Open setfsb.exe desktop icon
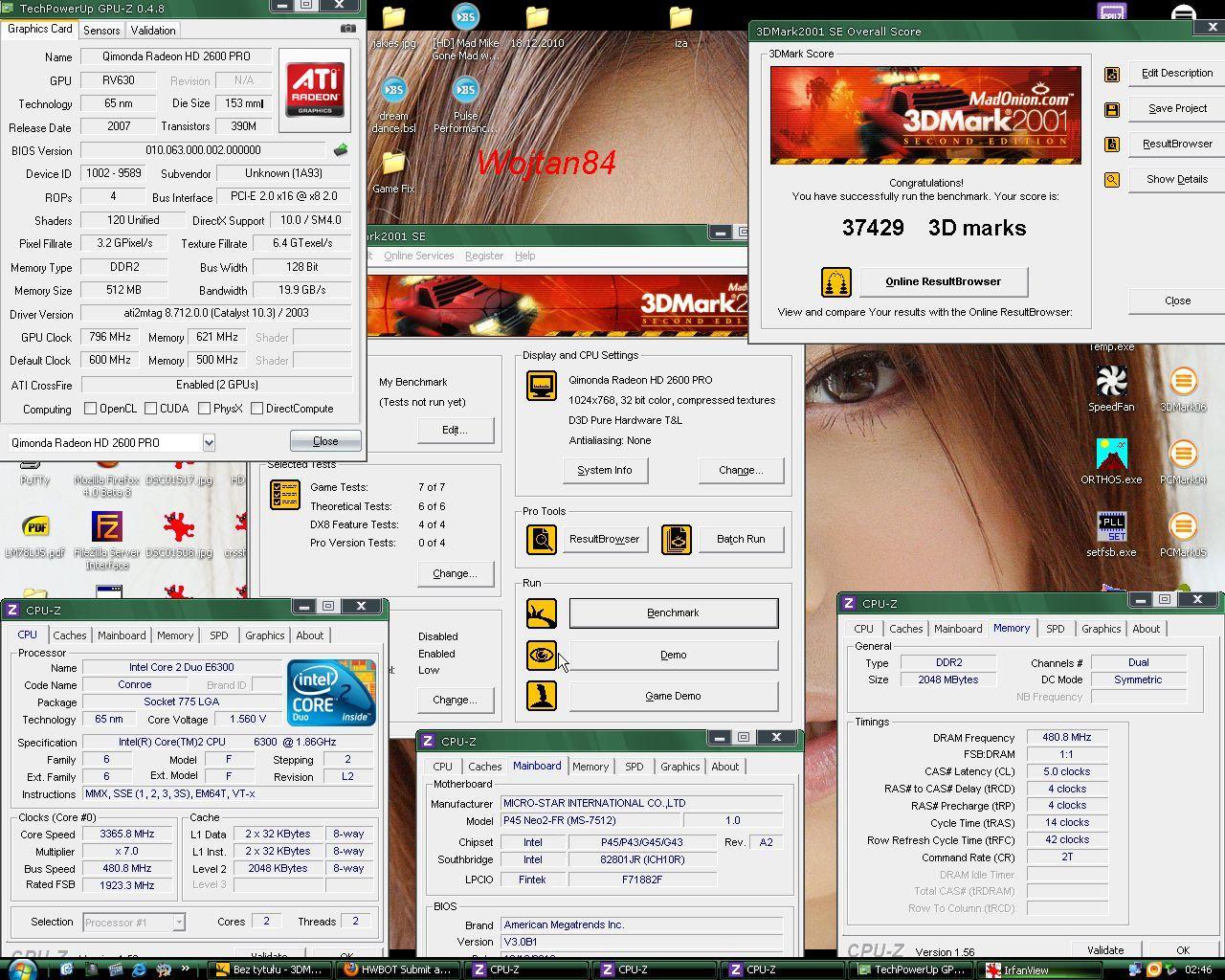This screenshot has height=980, width=1225. 1111,535
